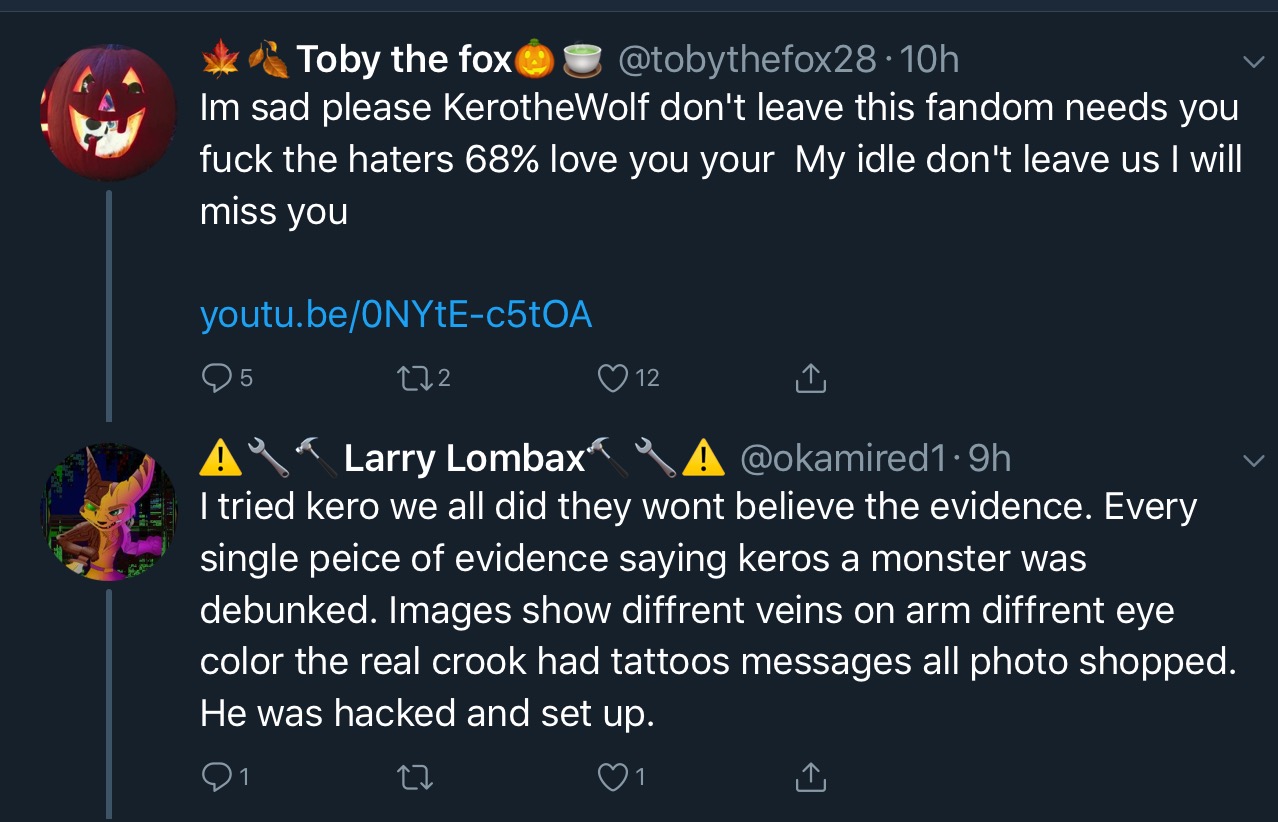Open the tweet text starting "I tried kero"
The image size is (1278, 822).
(718, 610)
